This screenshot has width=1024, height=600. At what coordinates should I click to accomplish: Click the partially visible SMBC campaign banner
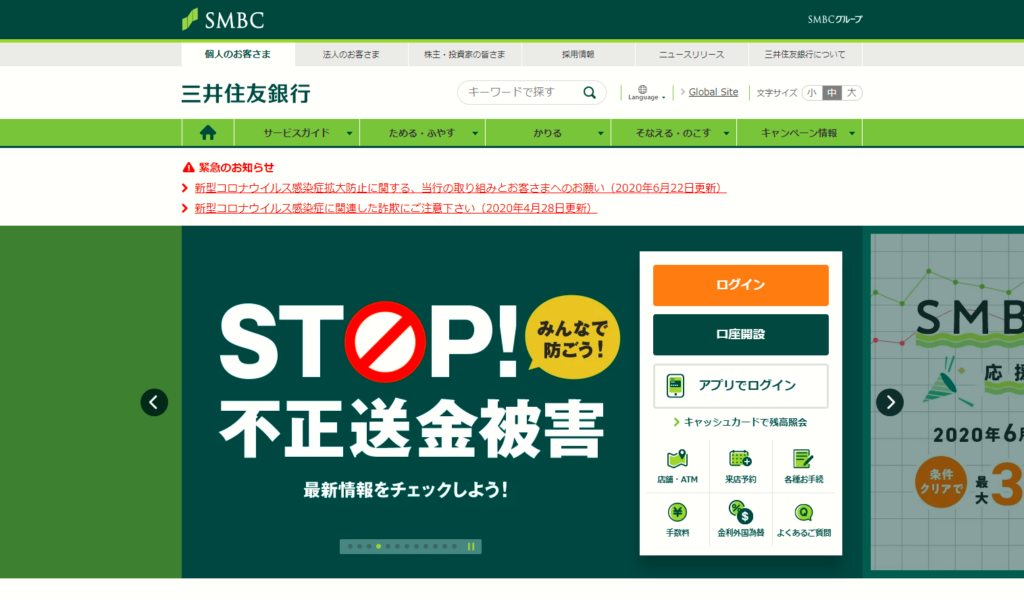(947, 402)
